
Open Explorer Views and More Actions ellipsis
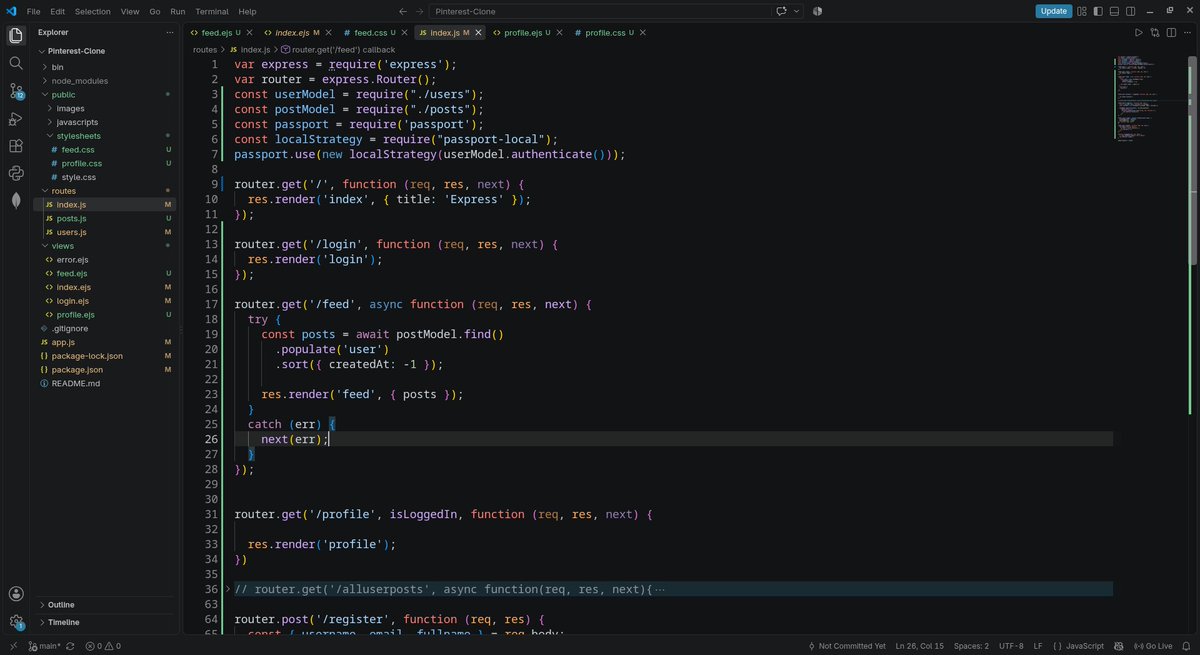[169, 32]
